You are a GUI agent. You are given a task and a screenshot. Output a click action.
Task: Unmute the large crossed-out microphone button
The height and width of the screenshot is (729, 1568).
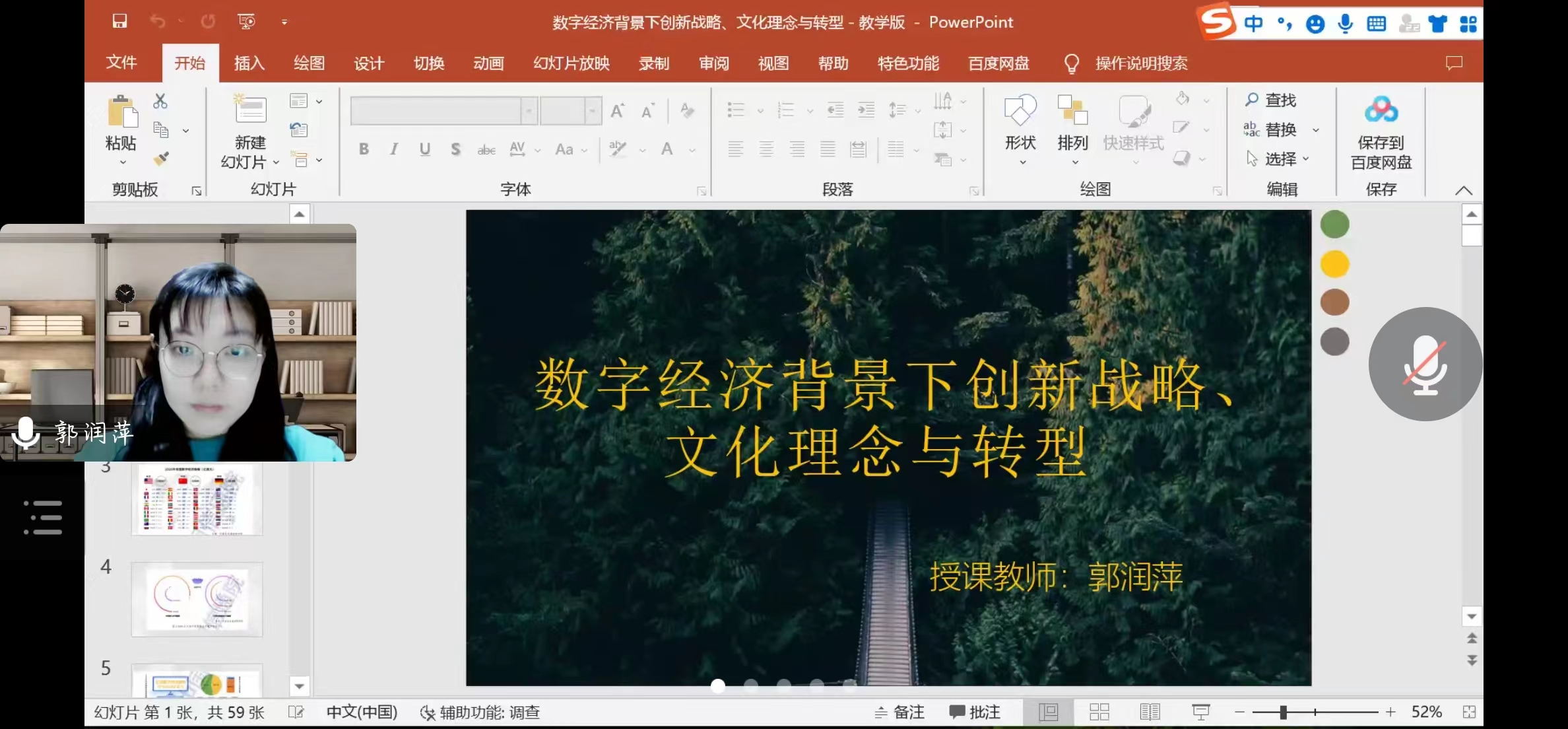1425,364
